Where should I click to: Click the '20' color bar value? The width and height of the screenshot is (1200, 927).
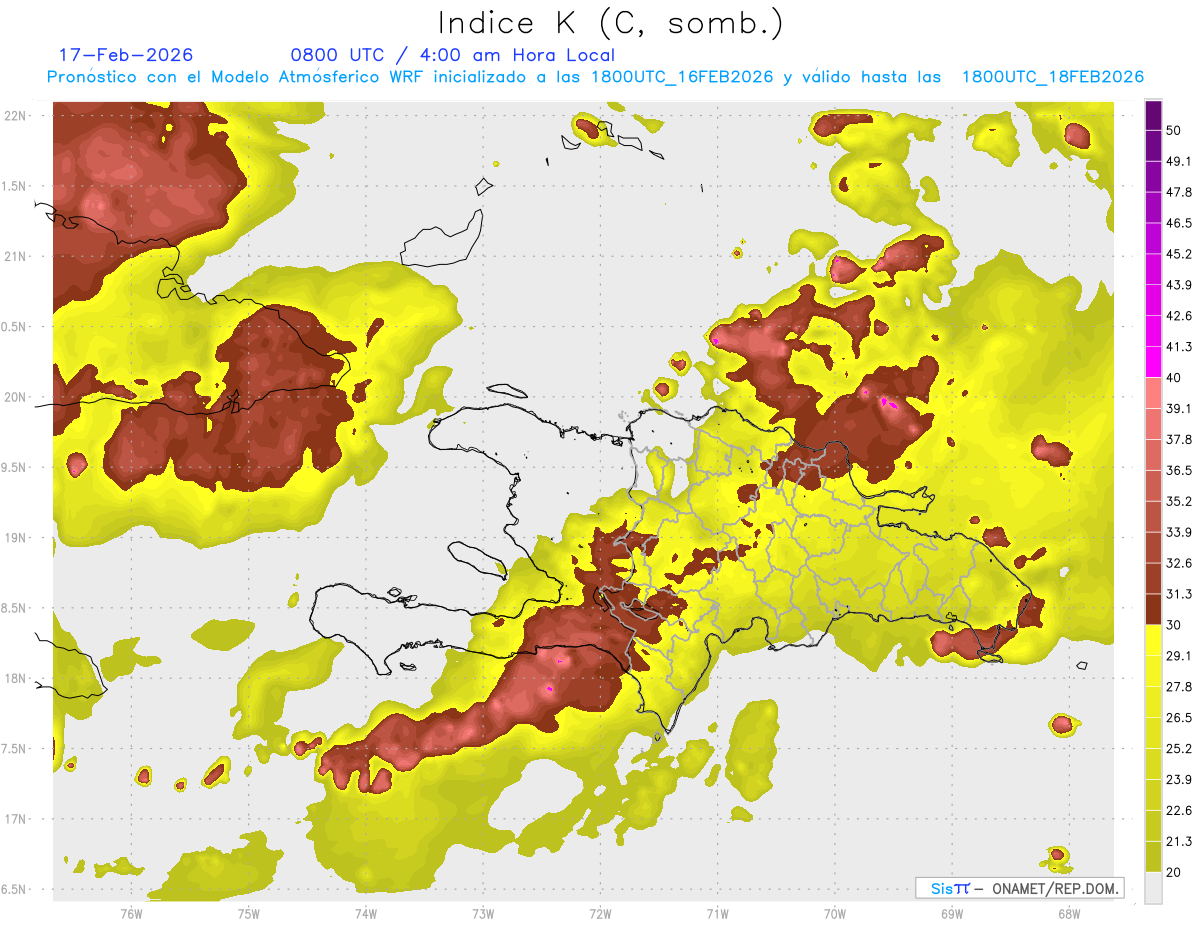(1175, 873)
